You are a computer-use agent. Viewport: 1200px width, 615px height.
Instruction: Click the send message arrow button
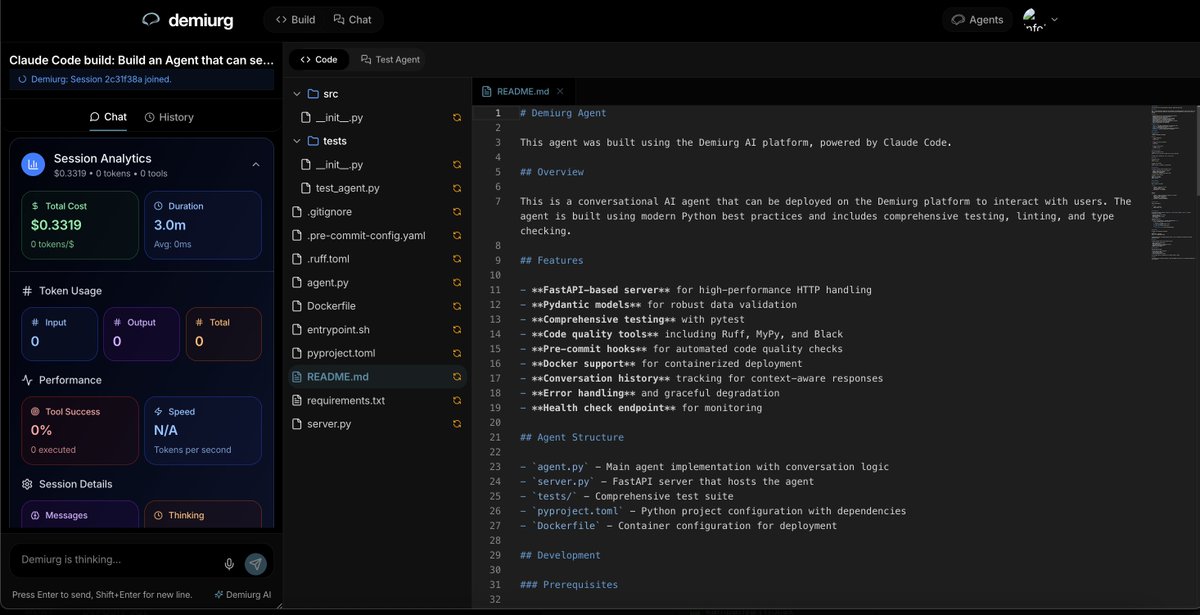tap(256, 564)
